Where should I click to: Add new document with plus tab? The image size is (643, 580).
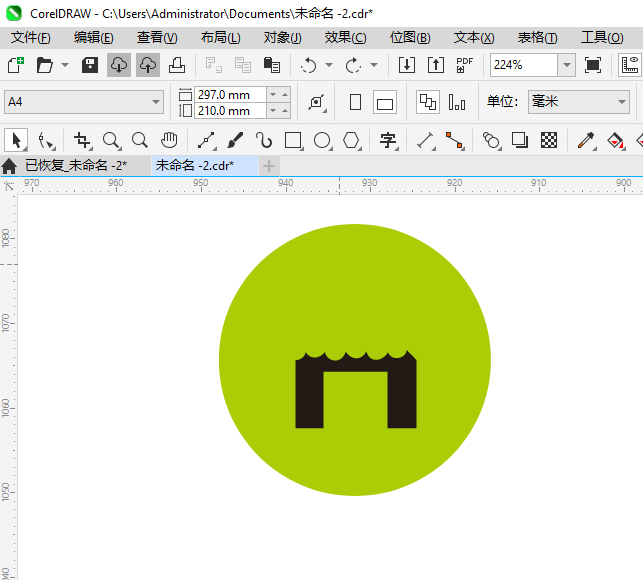pos(269,166)
